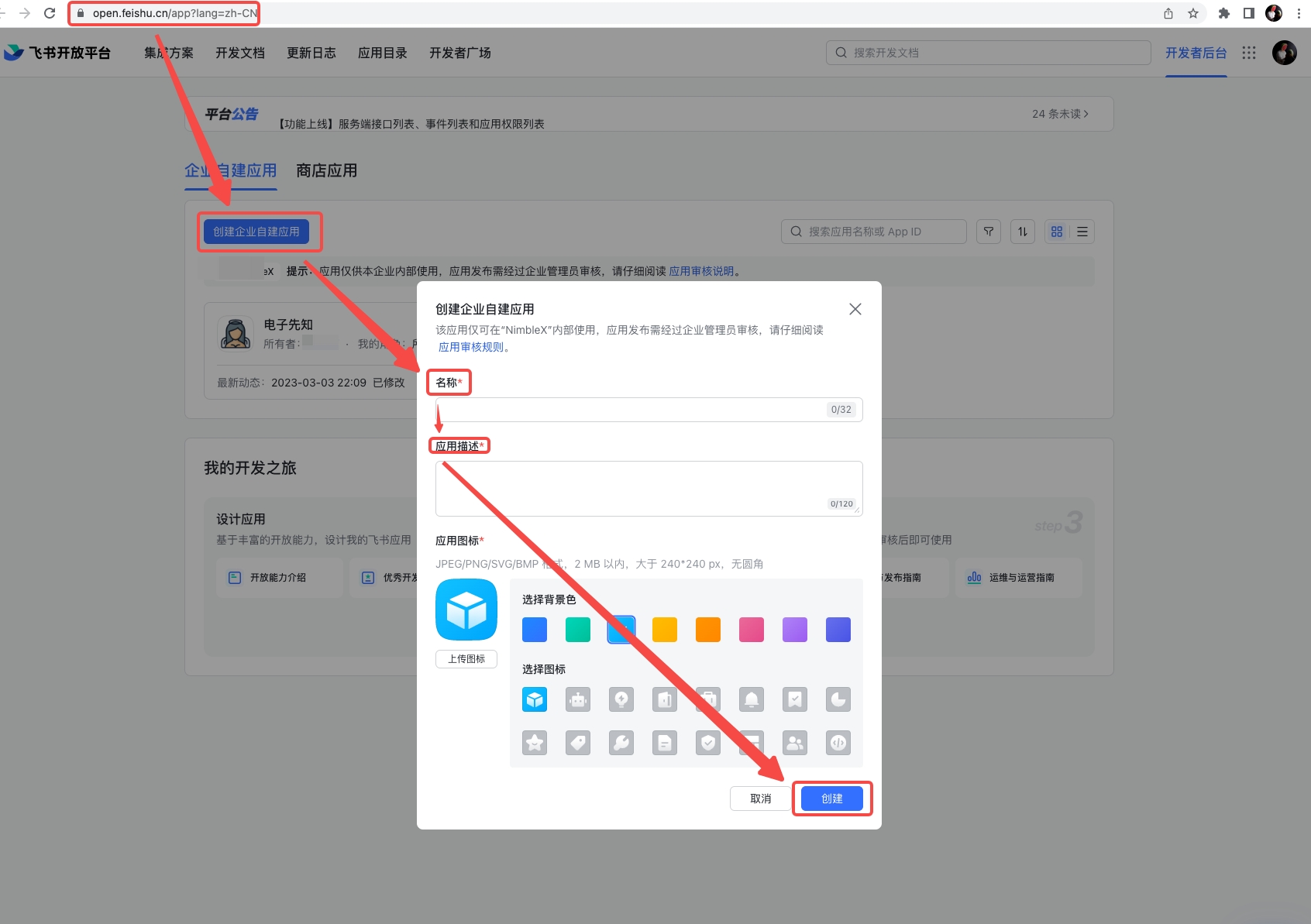
Task: Choose the blue background color
Action: click(535, 630)
